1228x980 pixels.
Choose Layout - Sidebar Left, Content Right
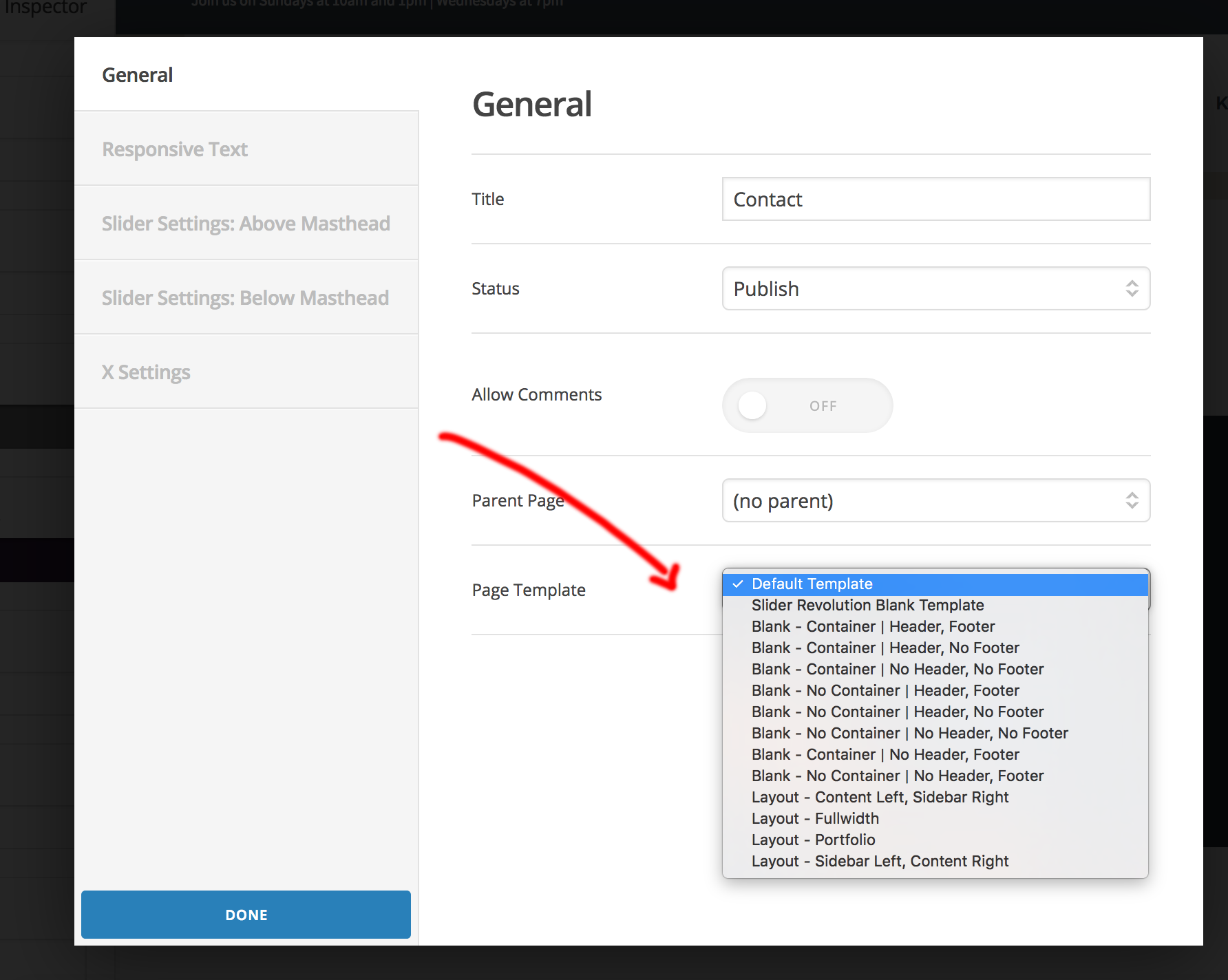point(879,861)
